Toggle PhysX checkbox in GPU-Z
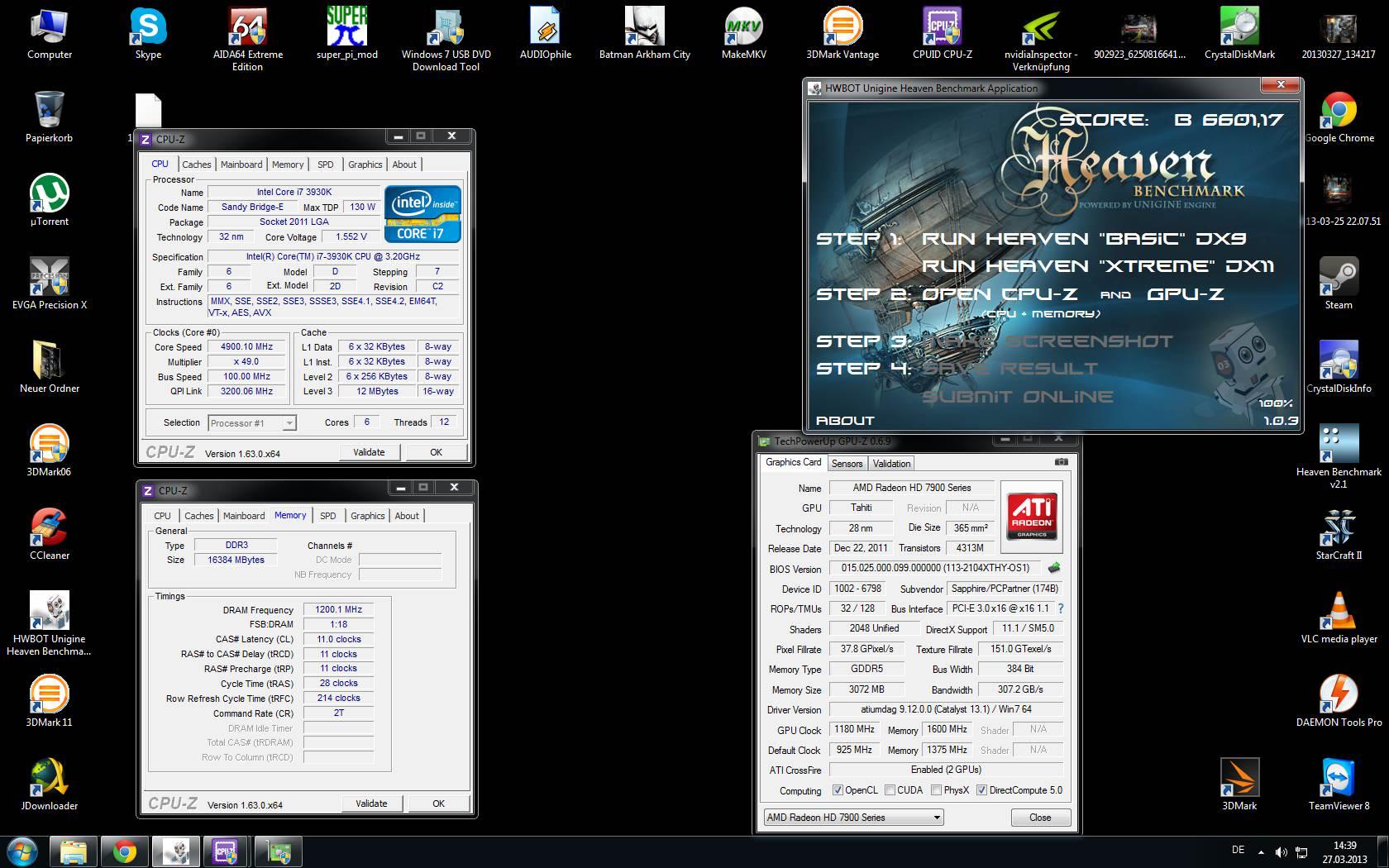This screenshot has width=1389, height=868. pyautogui.click(x=936, y=790)
